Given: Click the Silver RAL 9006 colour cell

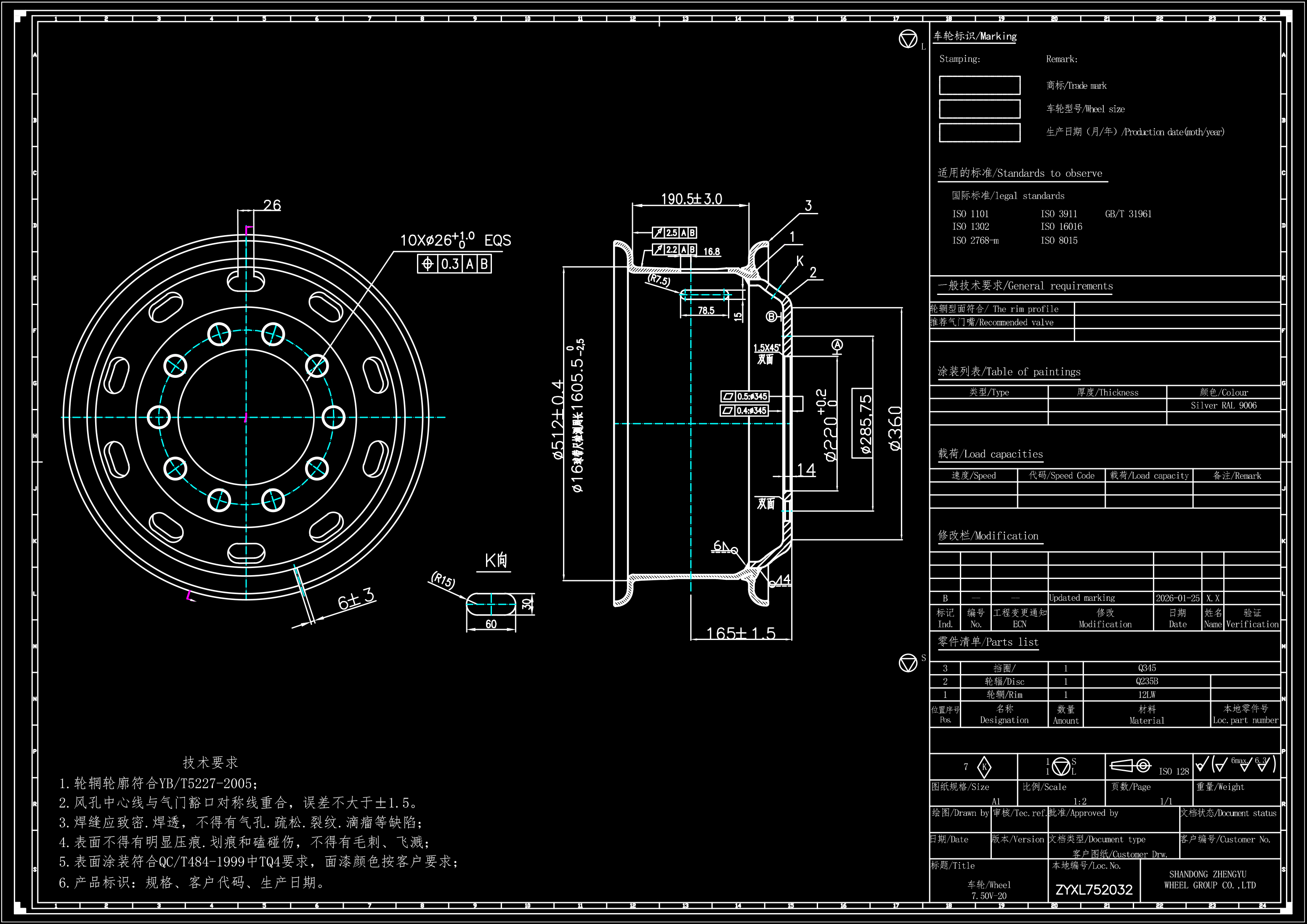Looking at the screenshot, I should [x=1223, y=405].
